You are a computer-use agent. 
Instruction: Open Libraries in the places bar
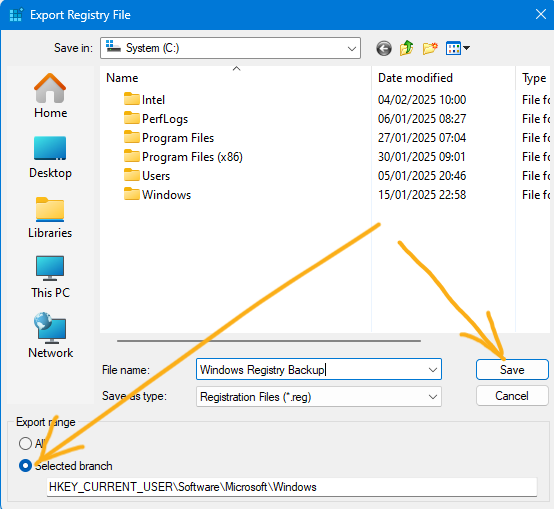point(50,218)
